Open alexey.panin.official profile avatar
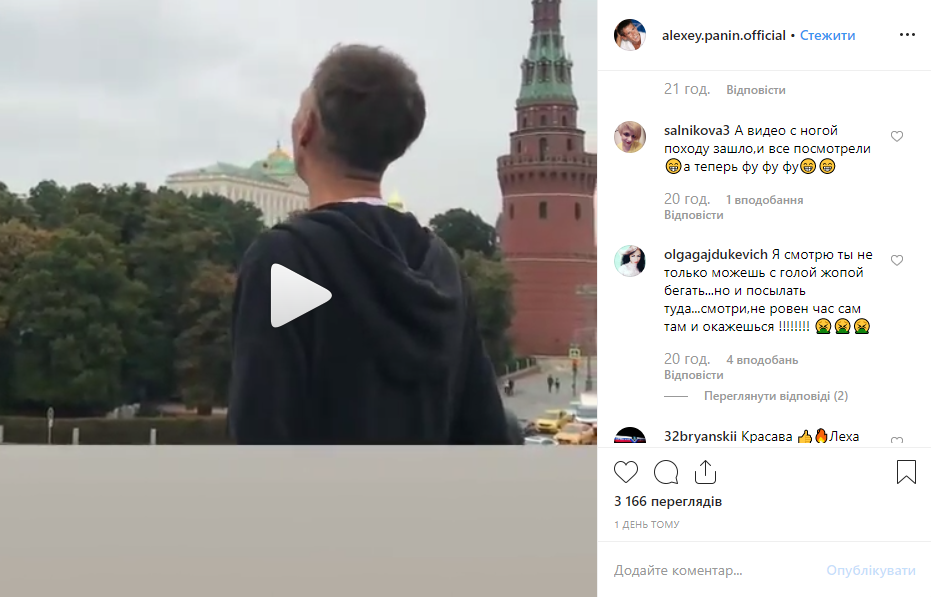Image resolution: width=931 pixels, height=597 pixels. tap(629, 35)
